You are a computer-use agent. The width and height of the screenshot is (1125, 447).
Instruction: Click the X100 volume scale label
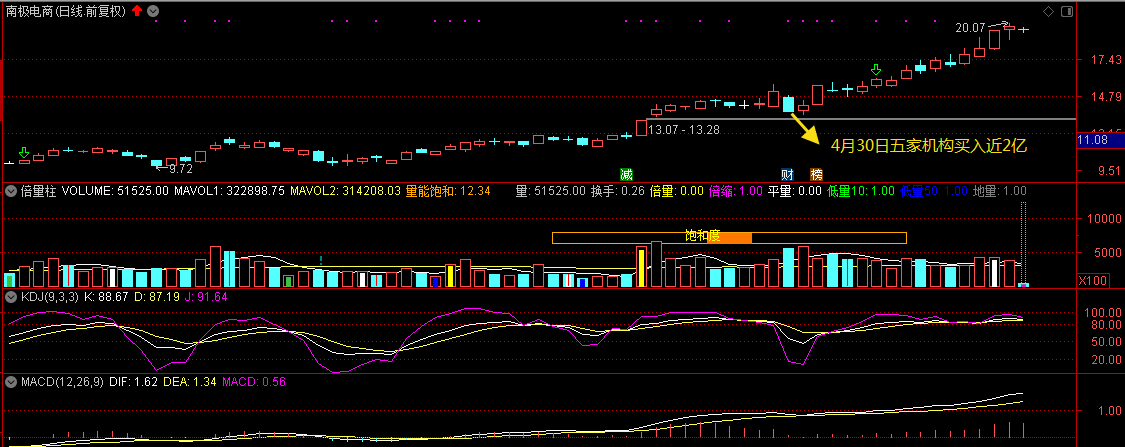tap(1093, 281)
